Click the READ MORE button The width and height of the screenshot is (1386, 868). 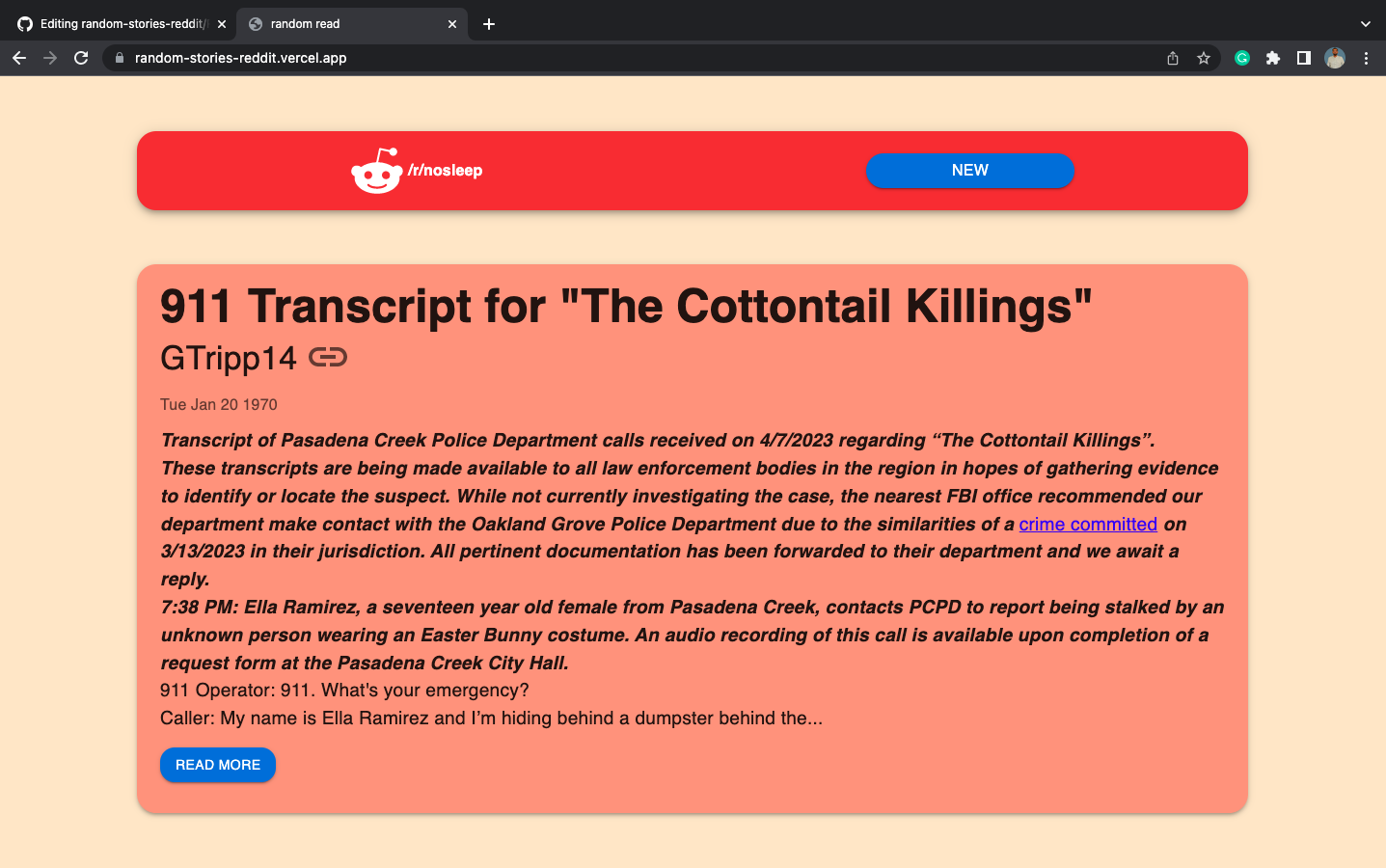pyautogui.click(x=218, y=765)
